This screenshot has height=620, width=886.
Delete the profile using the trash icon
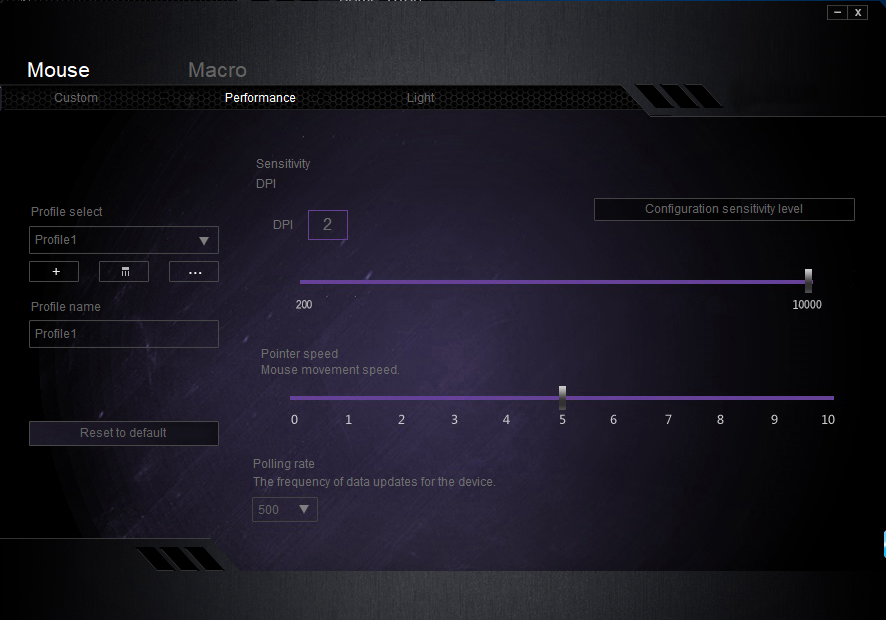pos(124,272)
